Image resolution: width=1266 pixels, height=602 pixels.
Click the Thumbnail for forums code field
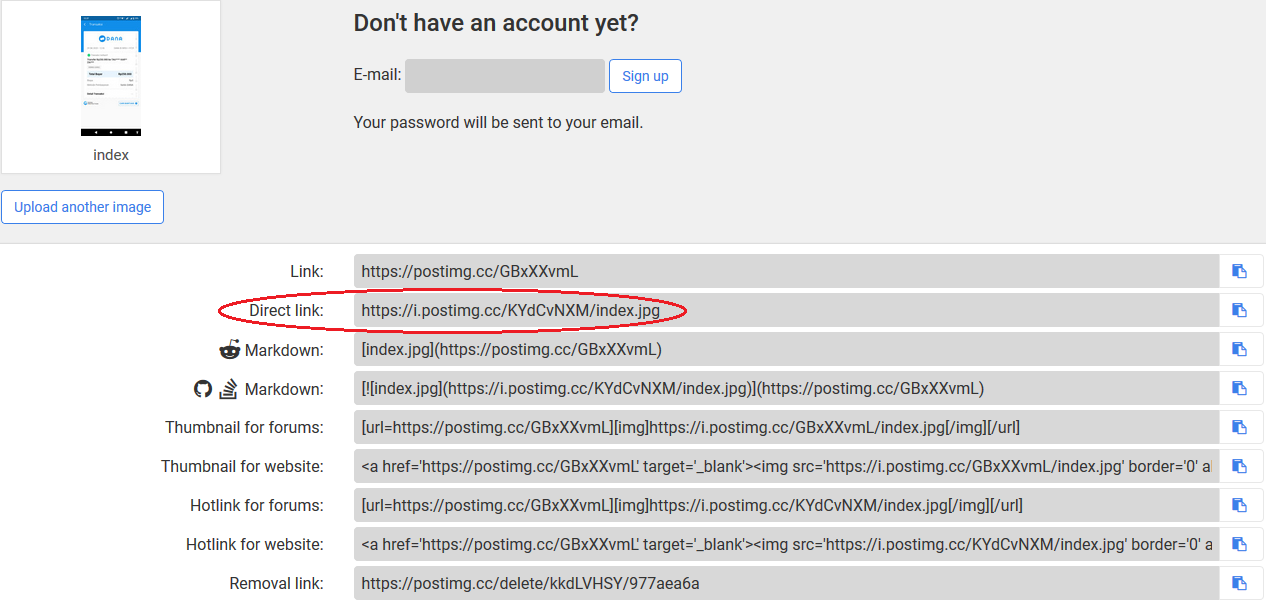tap(786, 427)
